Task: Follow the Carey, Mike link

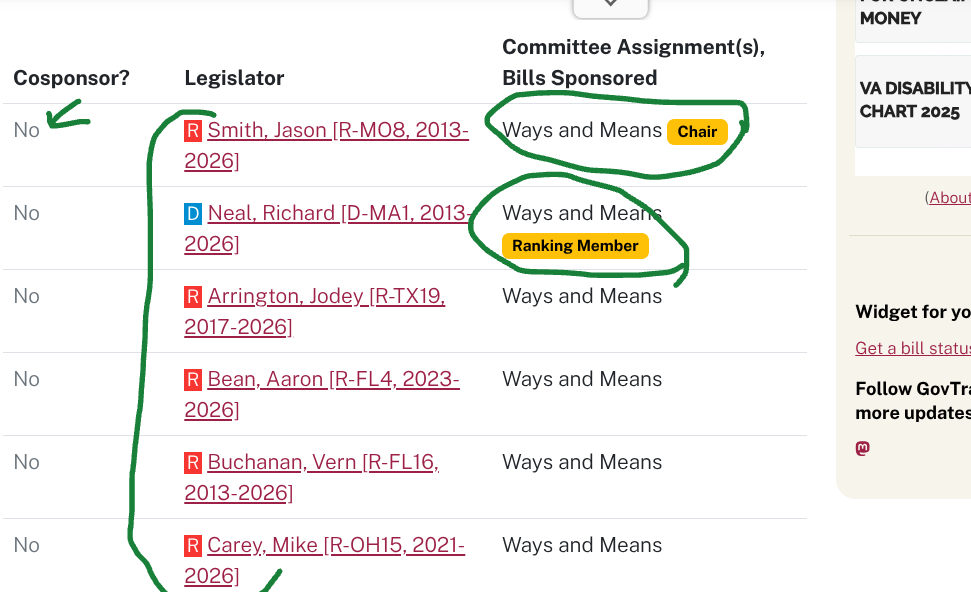Action: click(335, 545)
